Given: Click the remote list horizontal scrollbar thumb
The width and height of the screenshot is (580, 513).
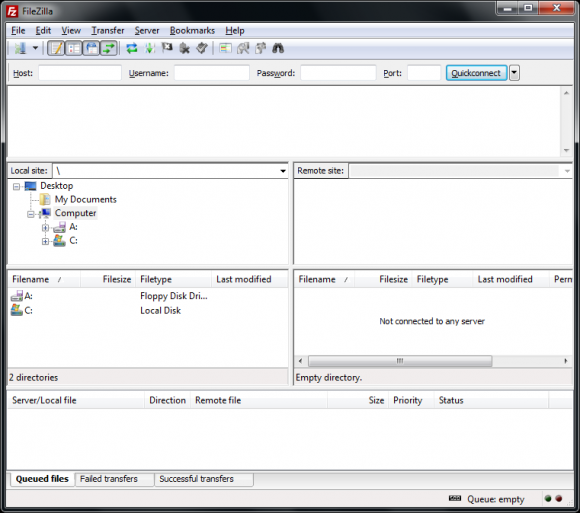Looking at the screenshot, I should click(x=400, y=361).
